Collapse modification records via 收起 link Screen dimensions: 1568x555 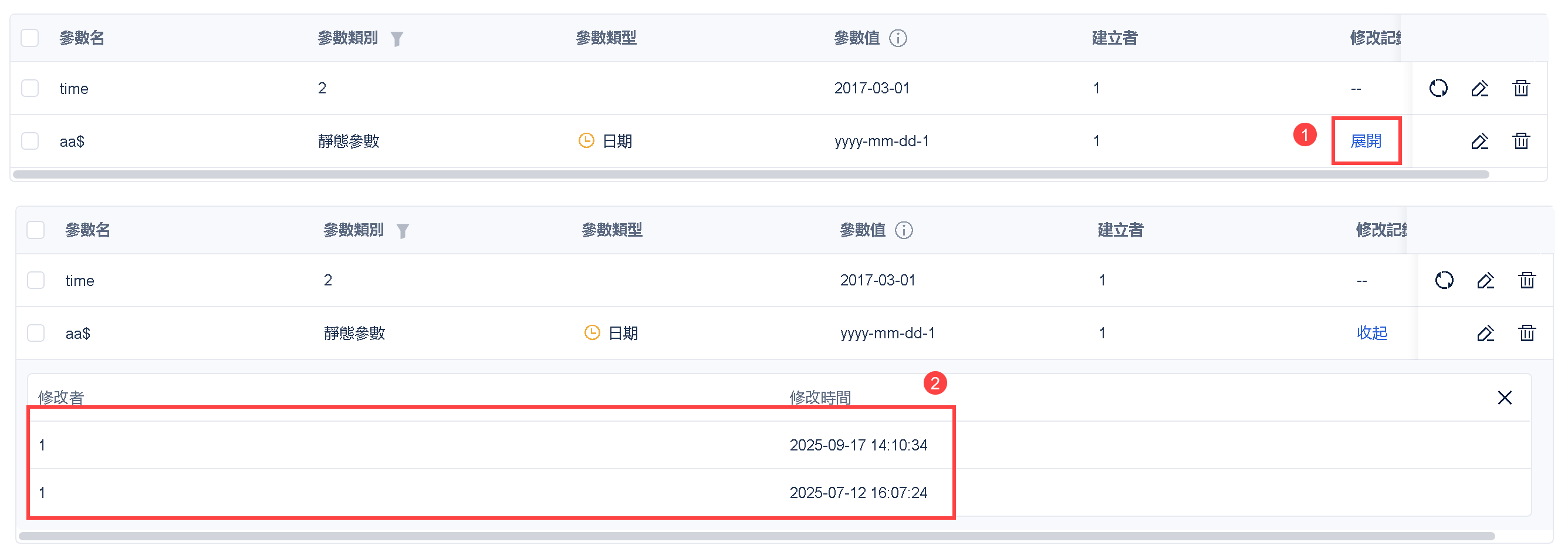point(1372,333)
